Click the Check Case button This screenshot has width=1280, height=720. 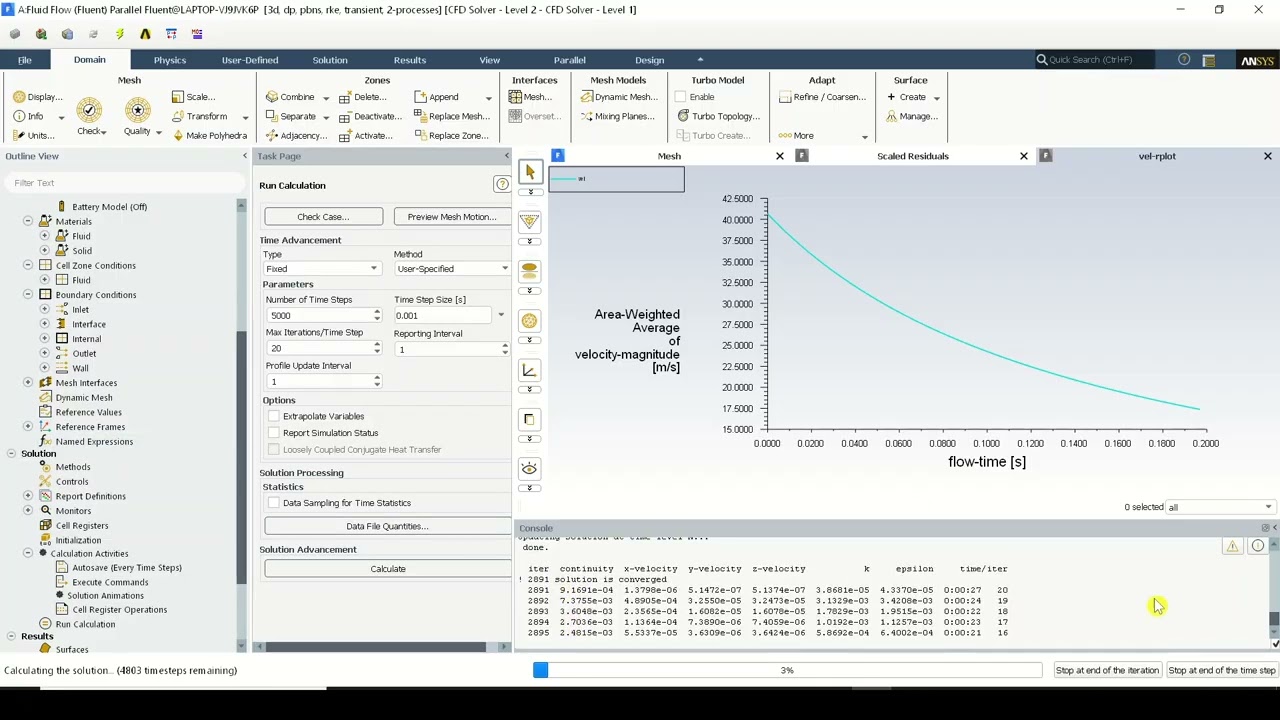(323, 217)
